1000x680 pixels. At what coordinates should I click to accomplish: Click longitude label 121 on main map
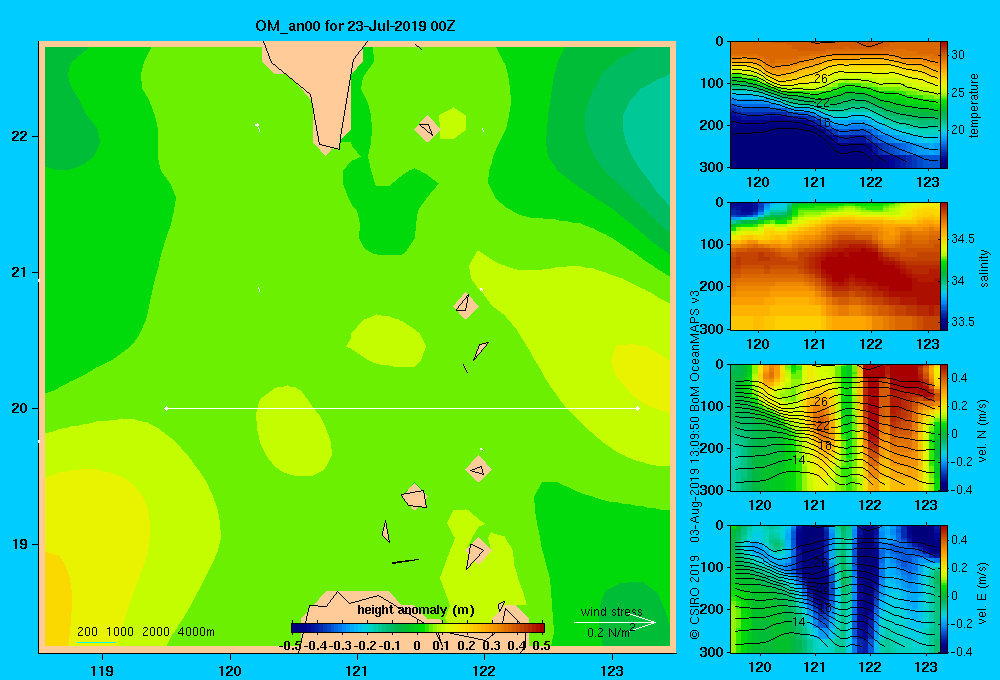357,670
